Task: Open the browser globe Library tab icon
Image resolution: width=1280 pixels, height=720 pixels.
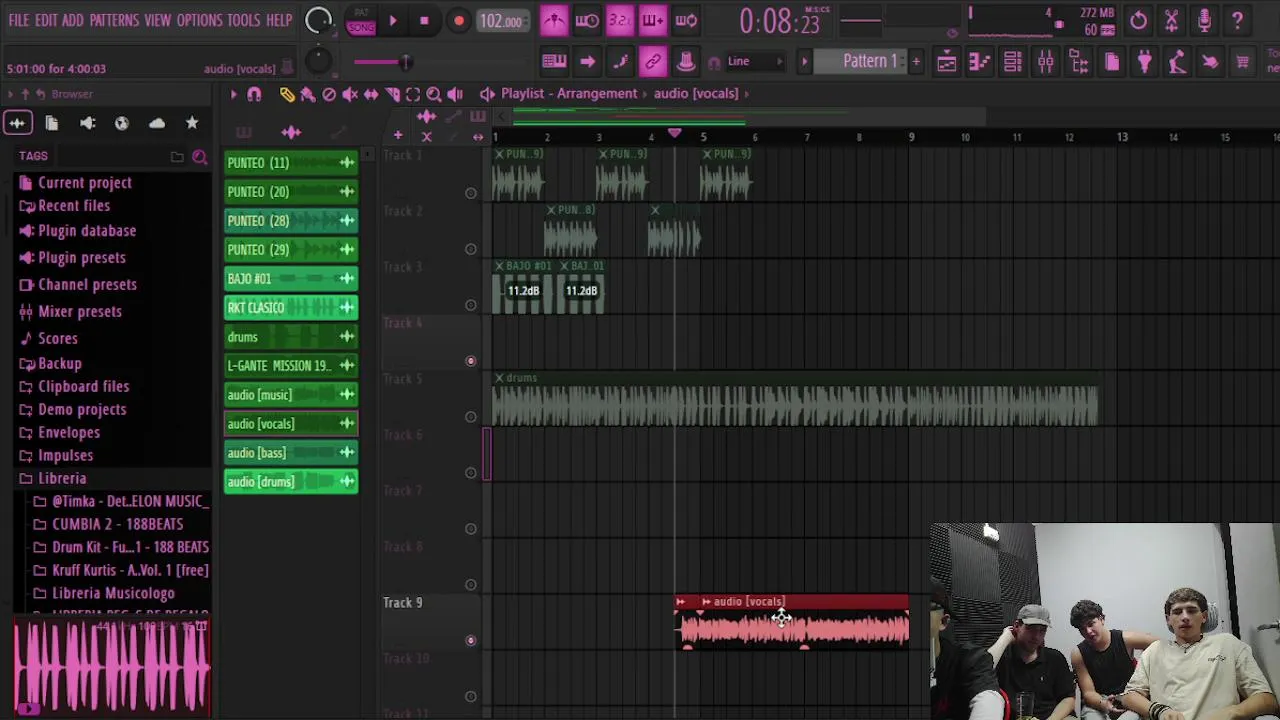Action: (x=122, y=123)
